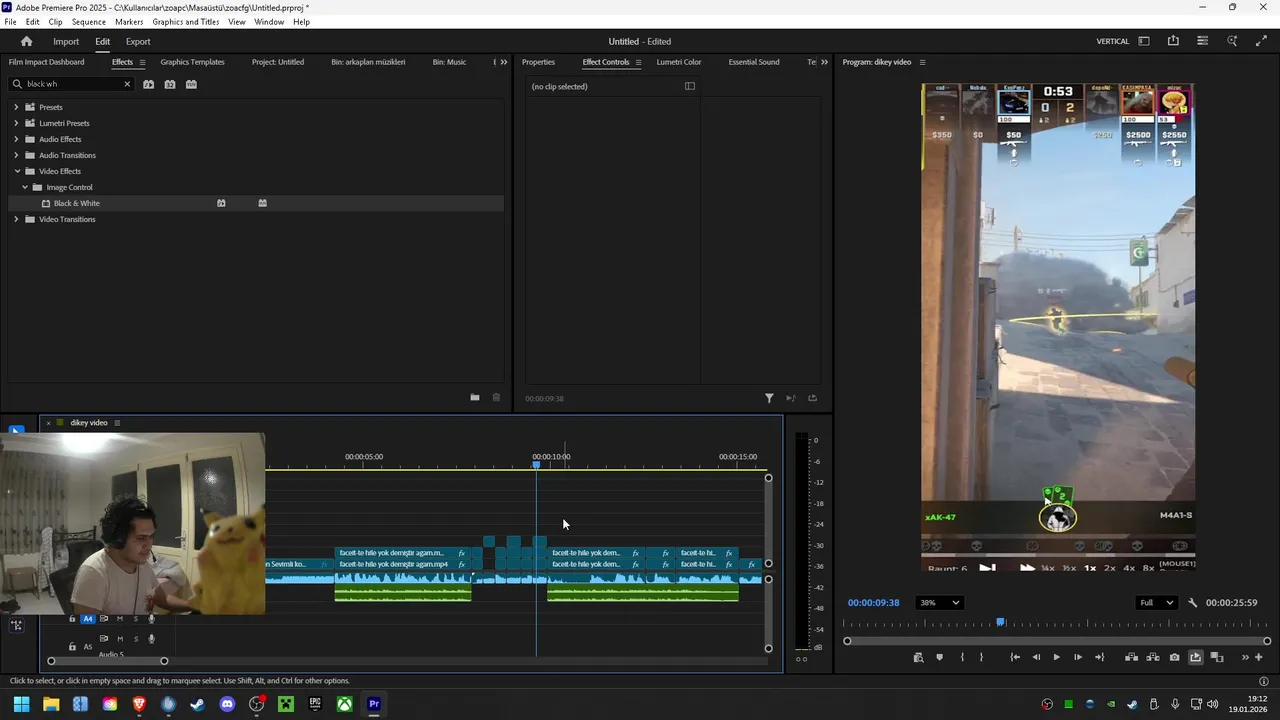
Task: Mute track A5
Action: click(120, 639)
